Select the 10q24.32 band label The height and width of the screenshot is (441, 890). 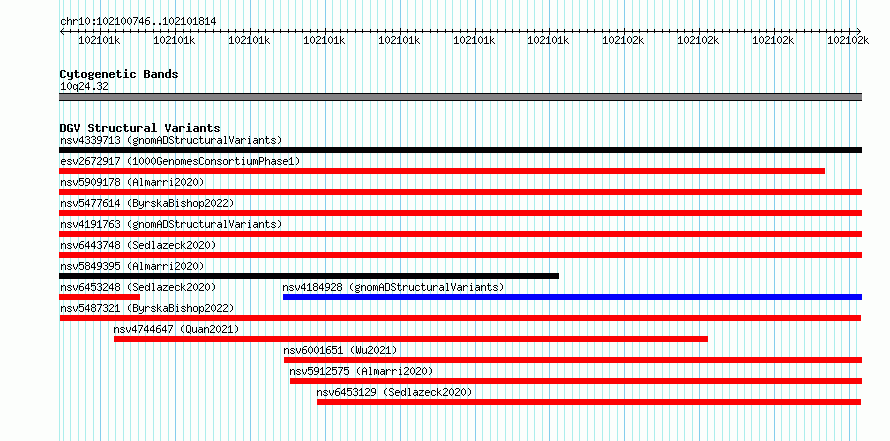tap(84, 87)
